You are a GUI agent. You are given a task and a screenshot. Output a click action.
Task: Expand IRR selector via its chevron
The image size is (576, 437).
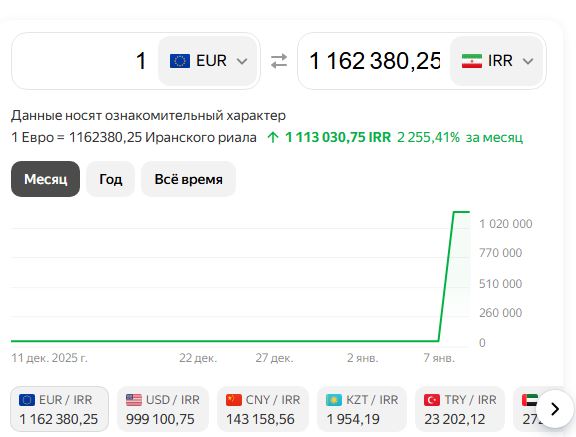[x=528, y=61]
